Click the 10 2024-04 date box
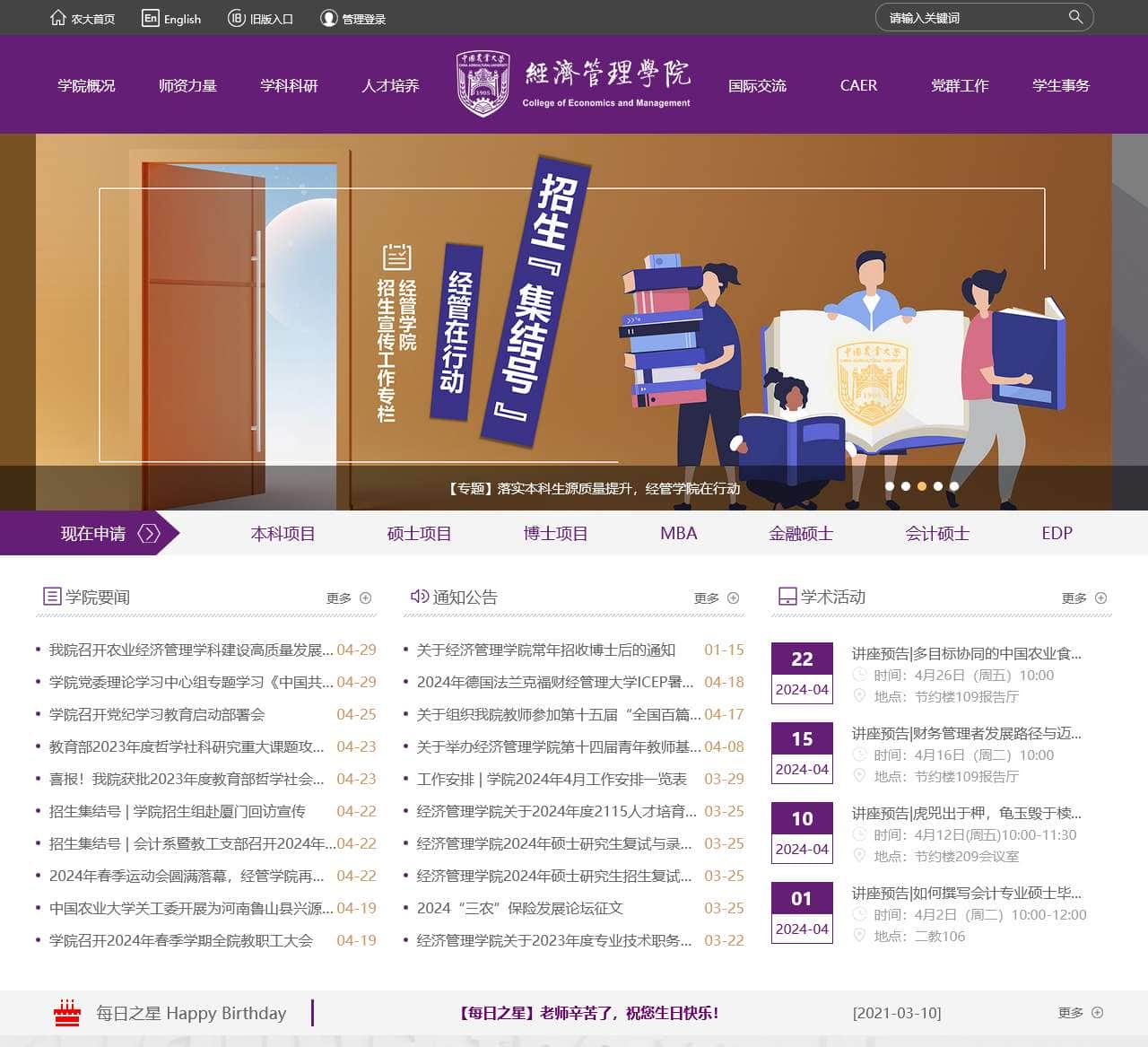 click(x=802, y=833)
